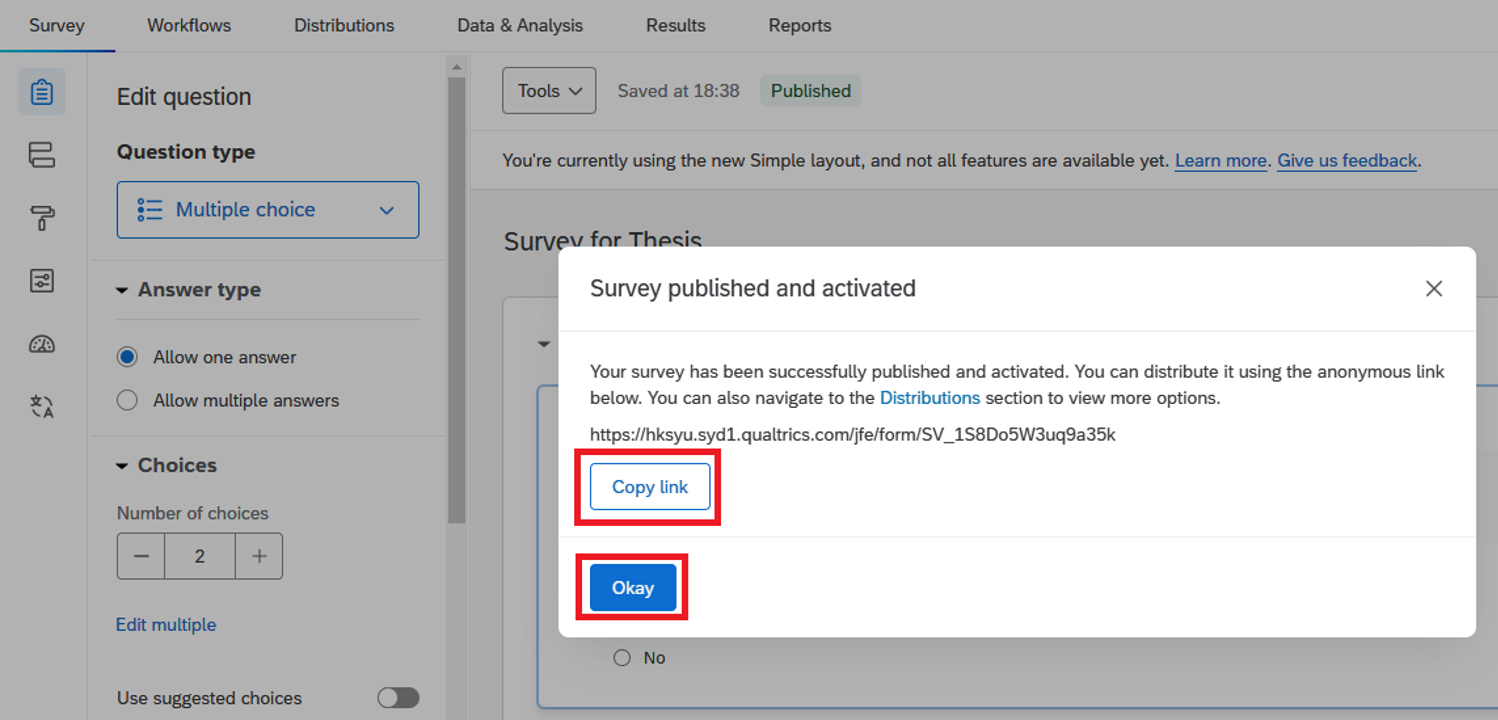Image resolution: width=1498 pixels, height=720 pixels.
Task: Toggle Use suggested choices switch
Action: pyautogui.click(x=398, y=698)
